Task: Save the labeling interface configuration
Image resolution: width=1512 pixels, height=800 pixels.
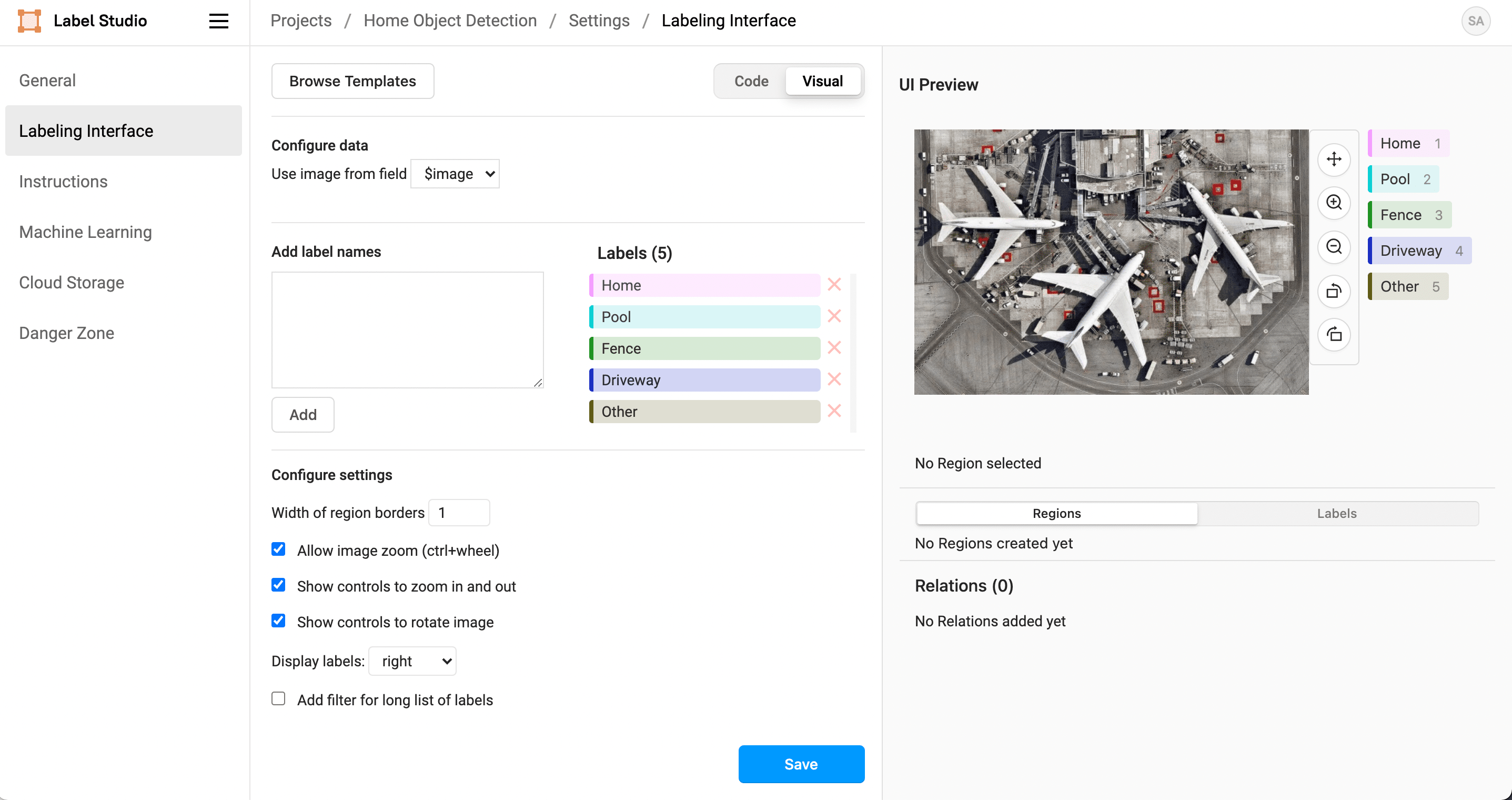Action: 801,764
